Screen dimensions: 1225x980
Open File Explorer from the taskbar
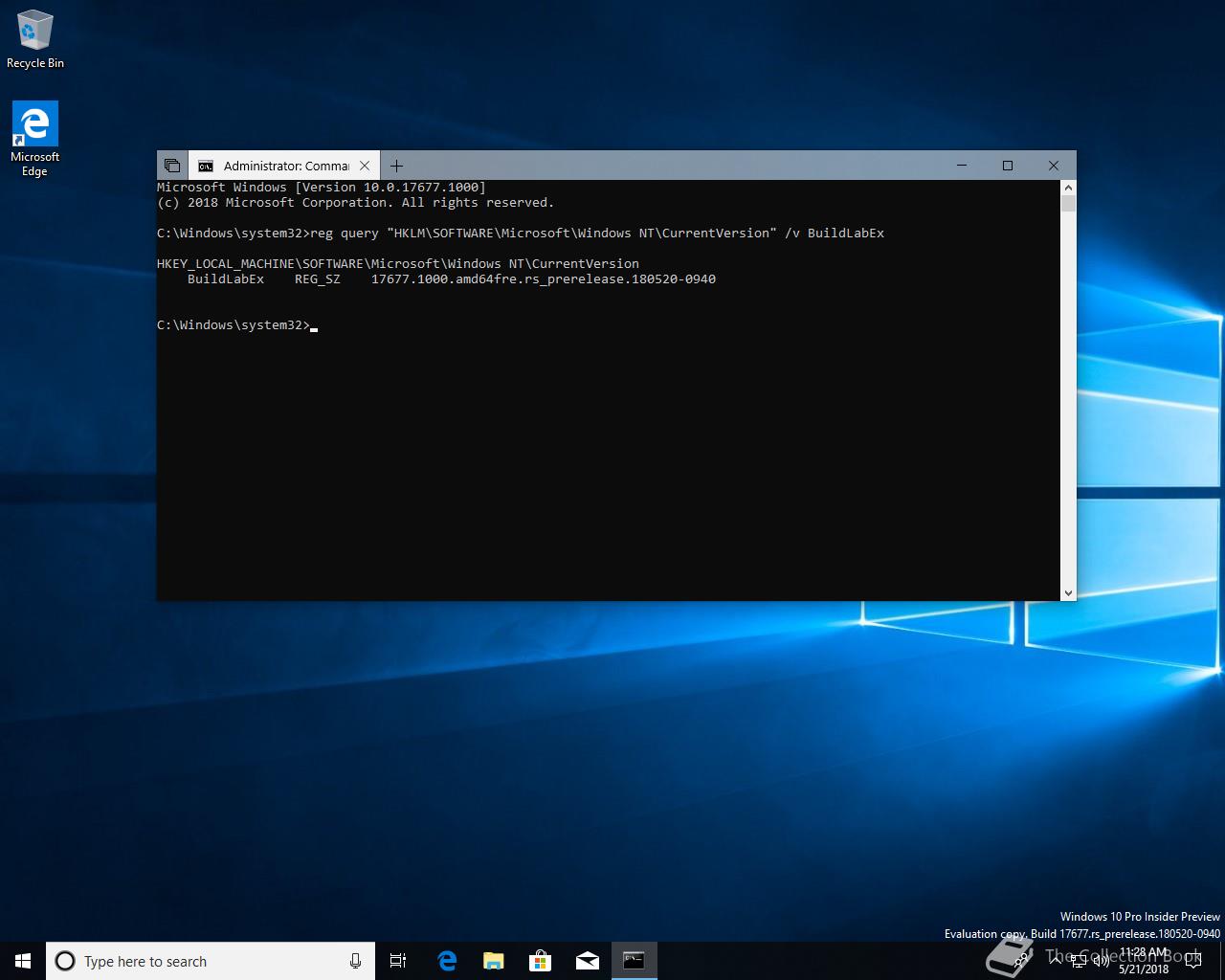494,961
